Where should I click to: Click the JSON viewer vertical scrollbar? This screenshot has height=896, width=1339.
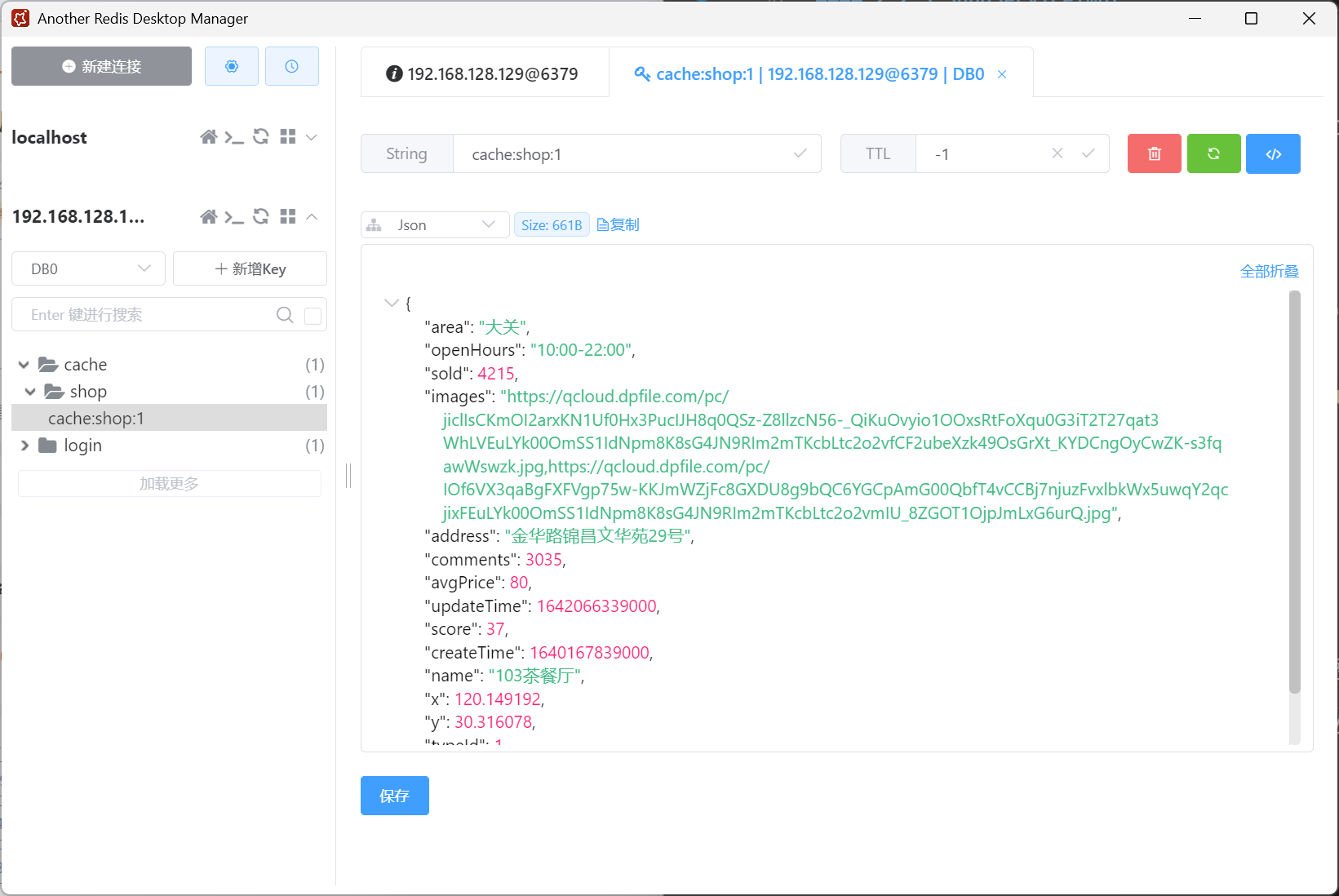tap(1294, 490)
